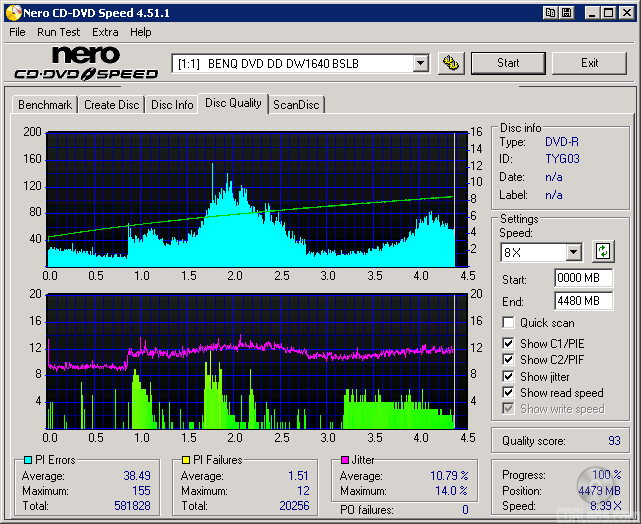
Task: Enable the Quick scan checkbox
Action: pyautogui.click(x=508, y=323)
